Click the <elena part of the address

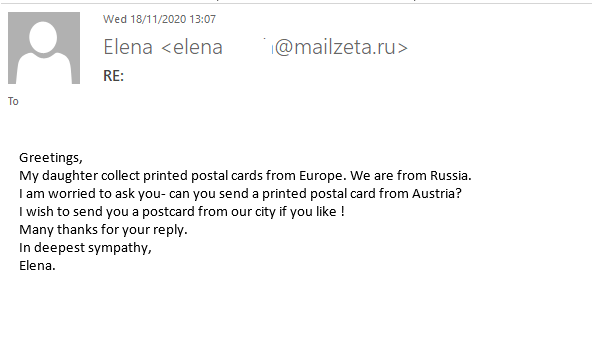coord(192,47)
